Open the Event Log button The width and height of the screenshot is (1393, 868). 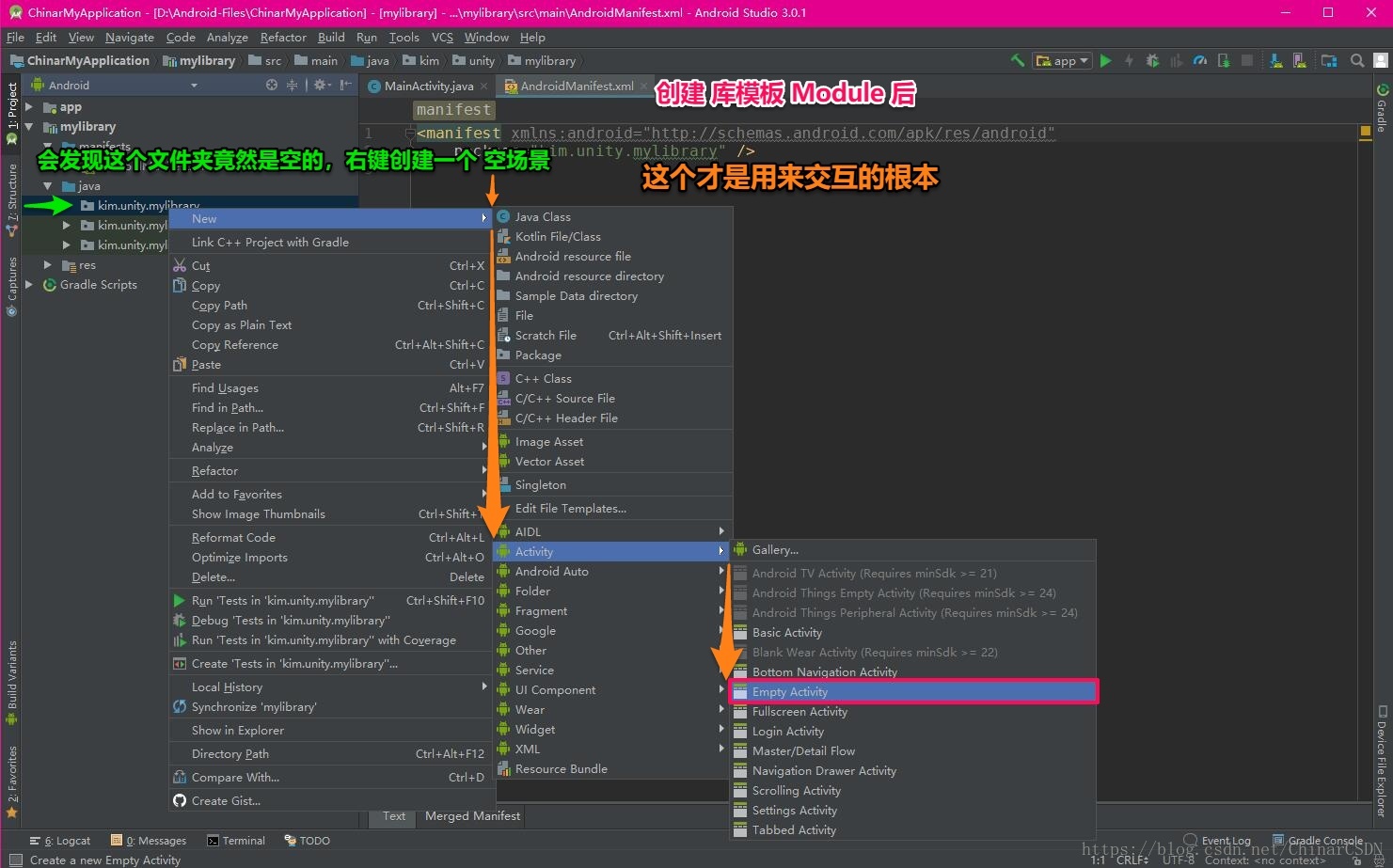click(1217, 841)
